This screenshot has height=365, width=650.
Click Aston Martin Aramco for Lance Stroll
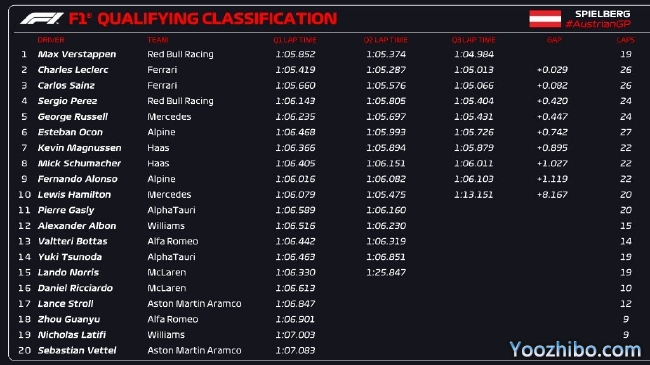point(194,304)
